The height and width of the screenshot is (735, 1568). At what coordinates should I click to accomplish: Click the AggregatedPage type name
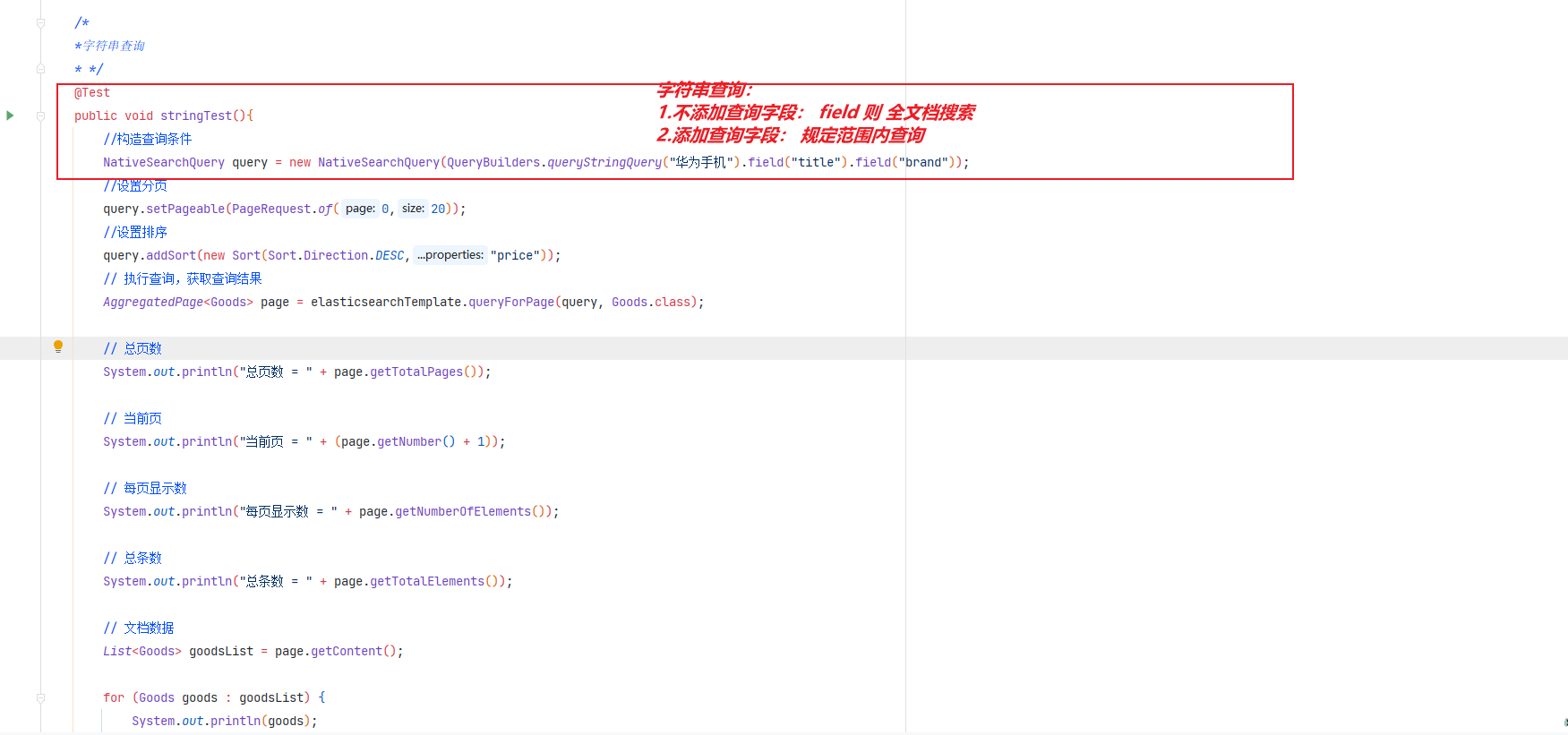[x=153, y=302]
